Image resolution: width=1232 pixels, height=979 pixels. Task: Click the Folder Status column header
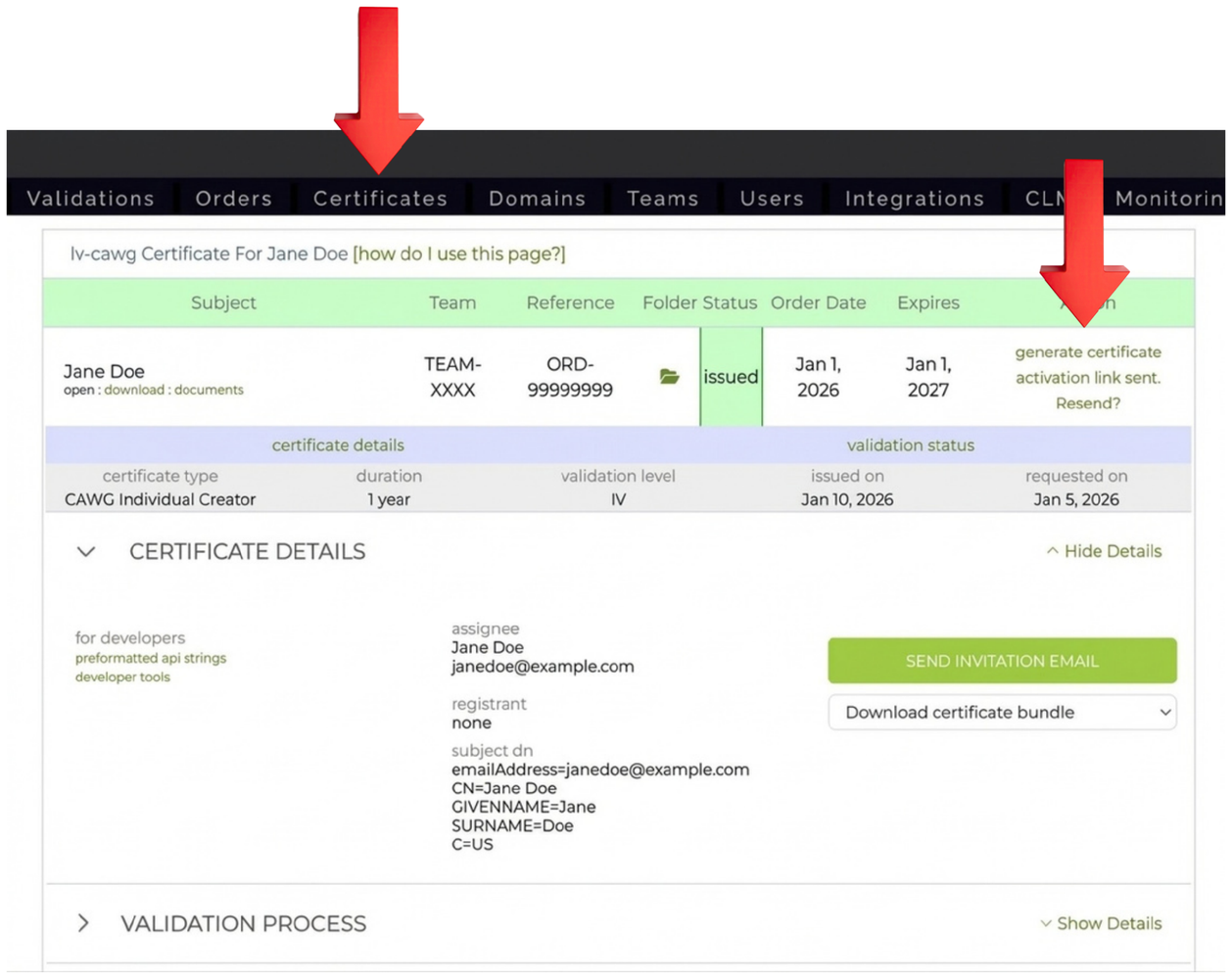point(699,303)
